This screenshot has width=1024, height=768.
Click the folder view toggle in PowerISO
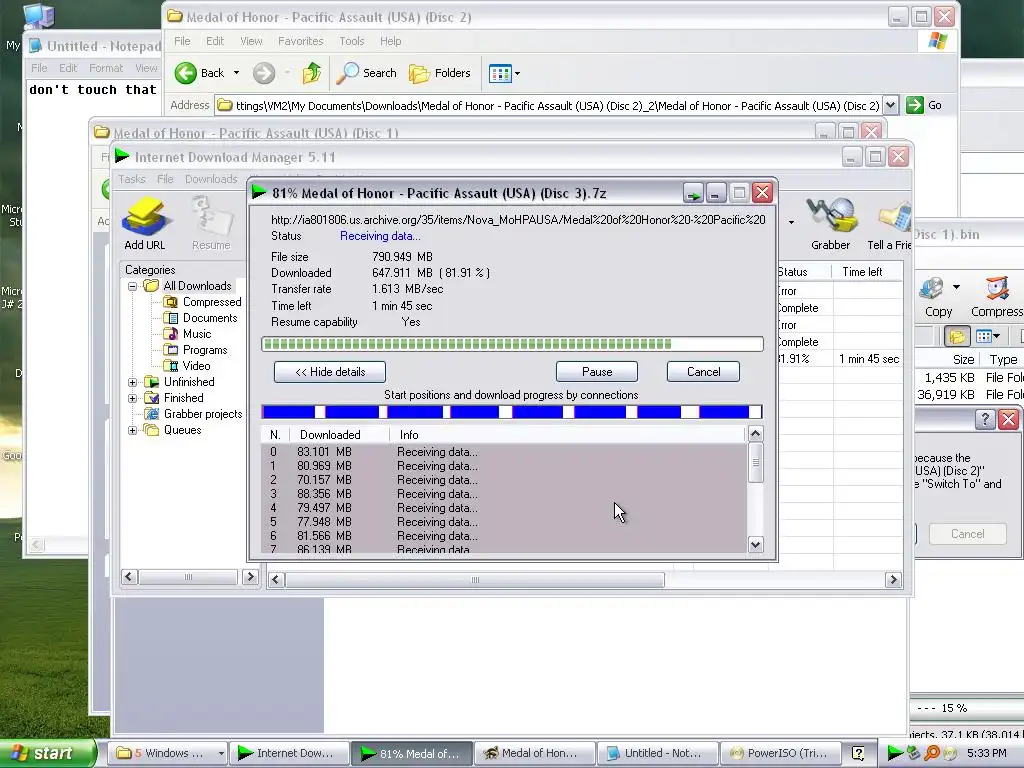(957, 336)
